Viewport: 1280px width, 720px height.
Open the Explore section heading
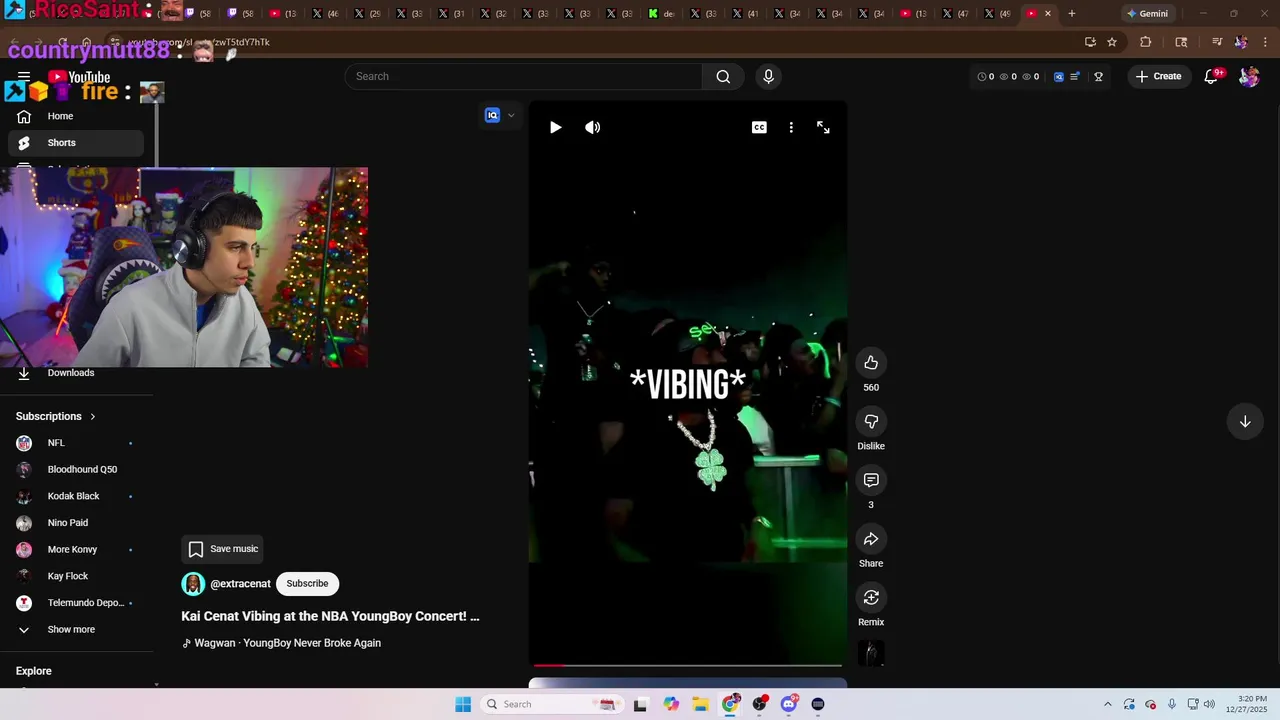tap(34, 671)
